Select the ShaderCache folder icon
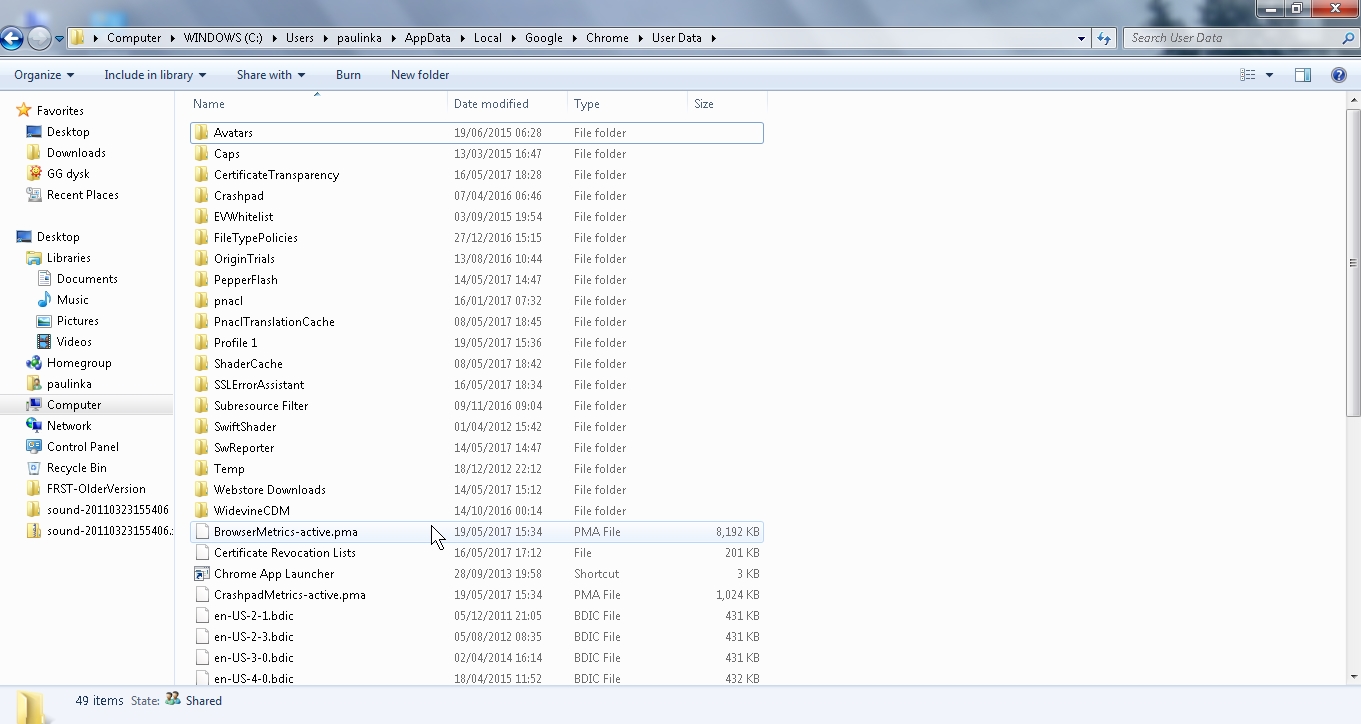This screenshot has height=724, width=1361. [201, 364]
